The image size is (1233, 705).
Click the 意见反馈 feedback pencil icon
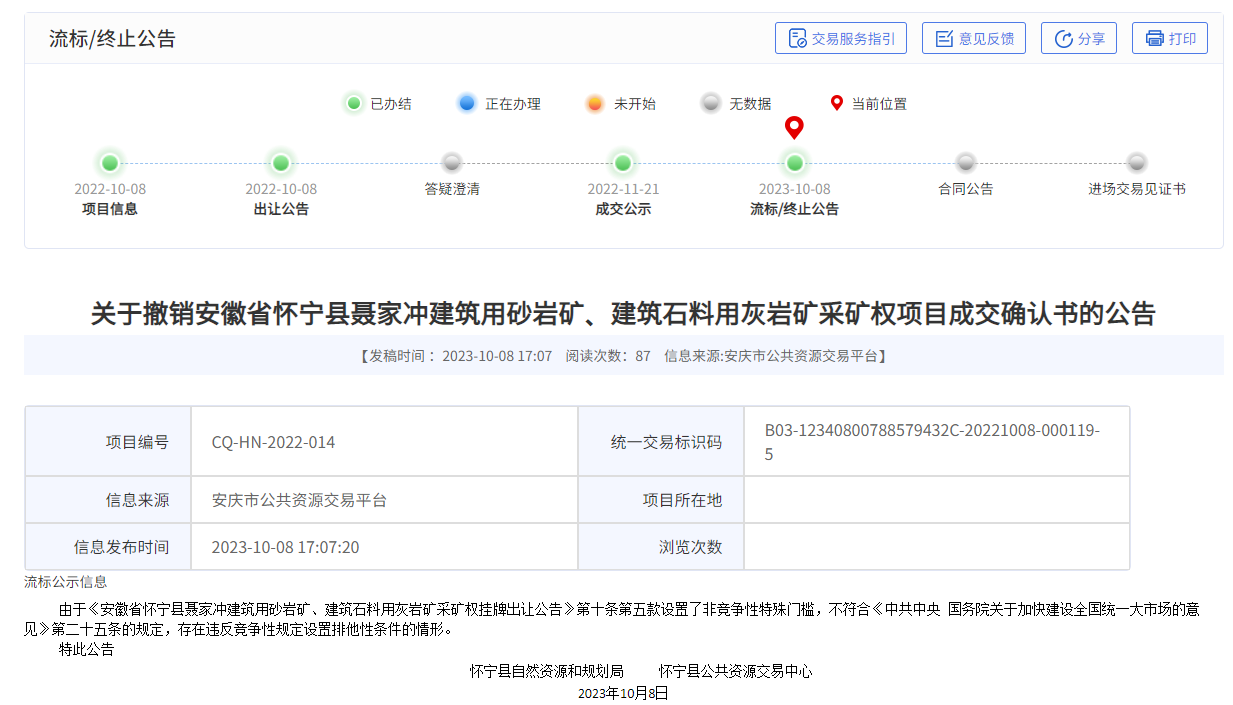(944, 38)
